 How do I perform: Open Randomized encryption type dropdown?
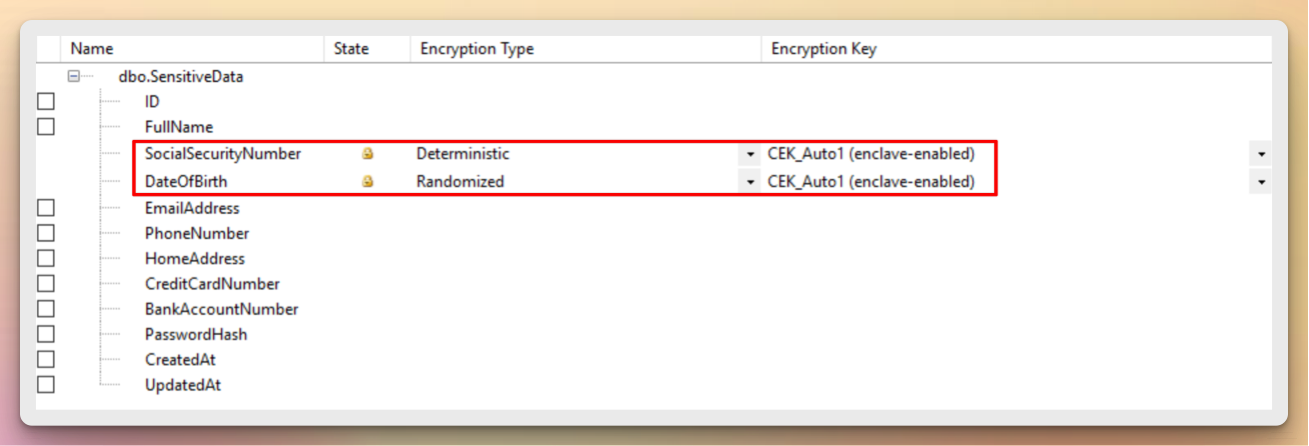(751, 182)
